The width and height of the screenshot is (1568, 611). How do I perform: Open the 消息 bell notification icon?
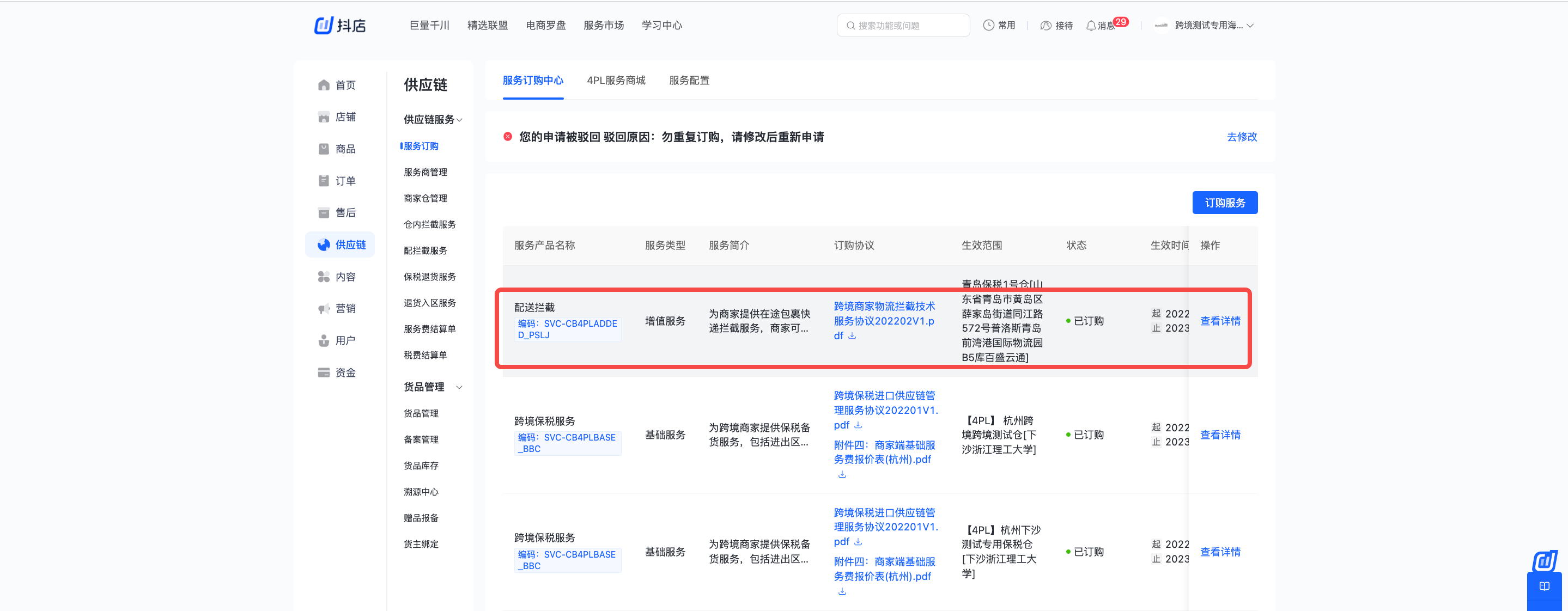click(x=1091, y=26)
